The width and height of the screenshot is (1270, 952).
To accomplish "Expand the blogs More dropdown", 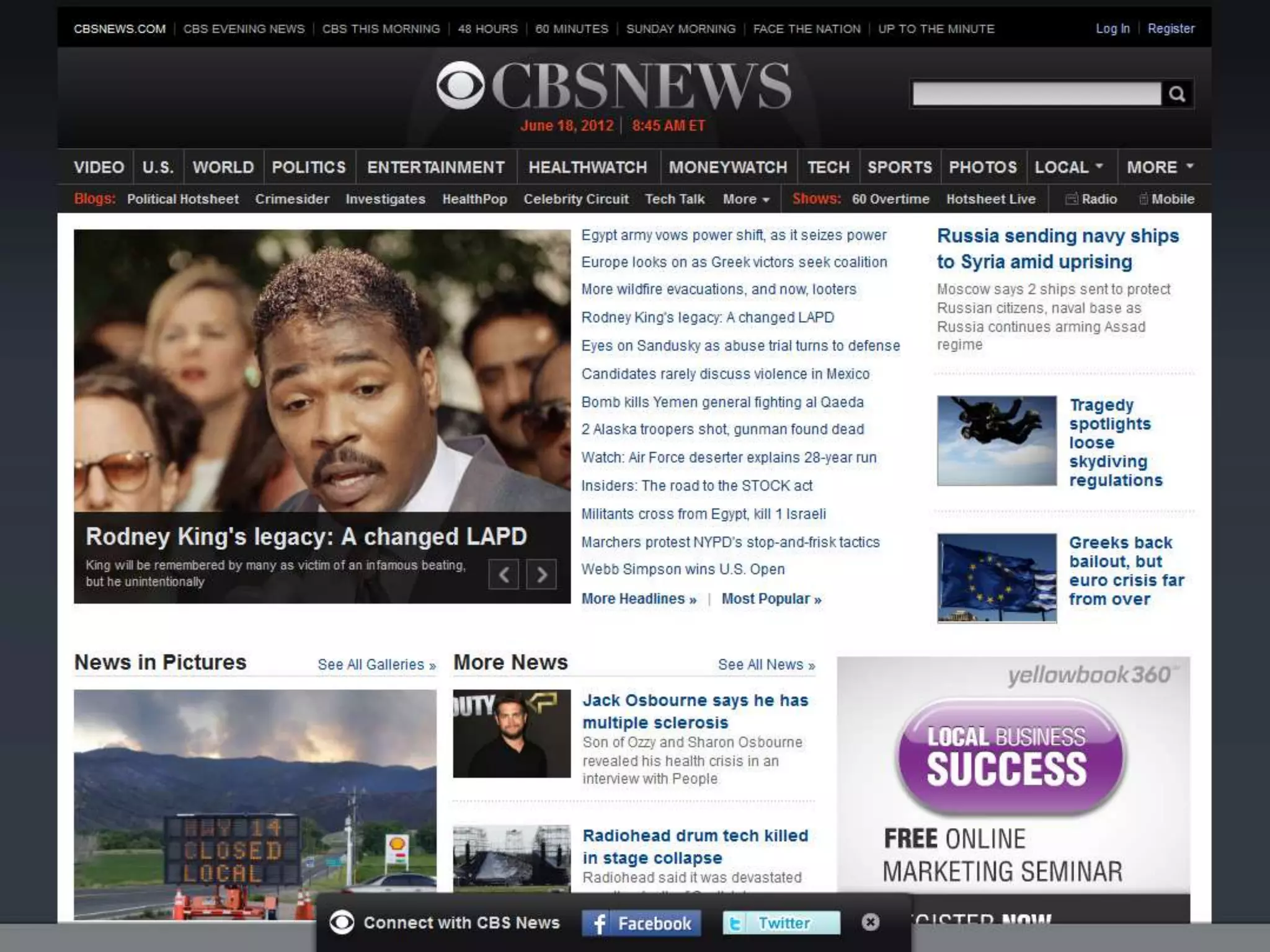I will coord(746,200).
